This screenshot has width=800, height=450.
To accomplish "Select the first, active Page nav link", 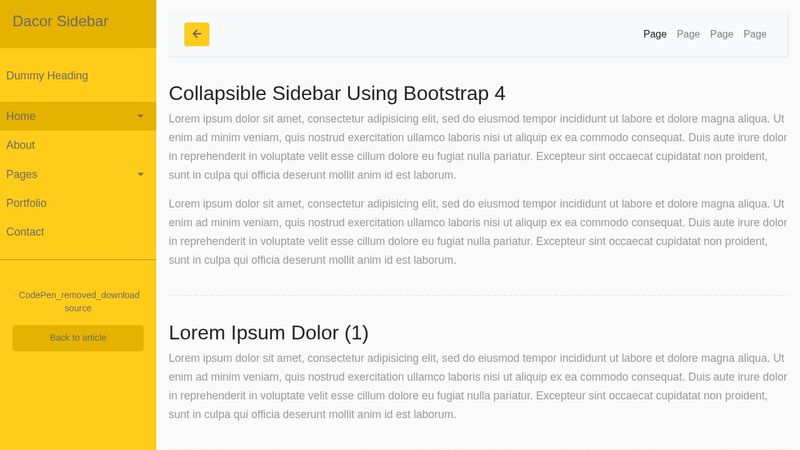I will point(654,34).
